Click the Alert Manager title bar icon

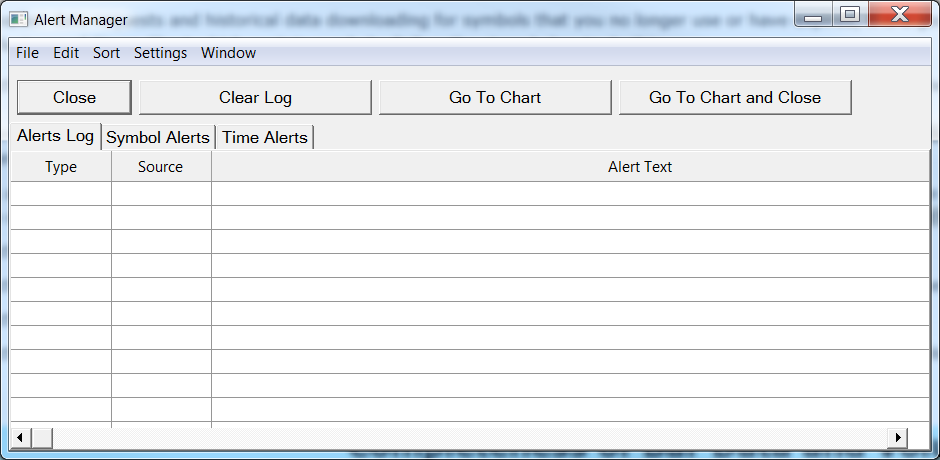18,19
